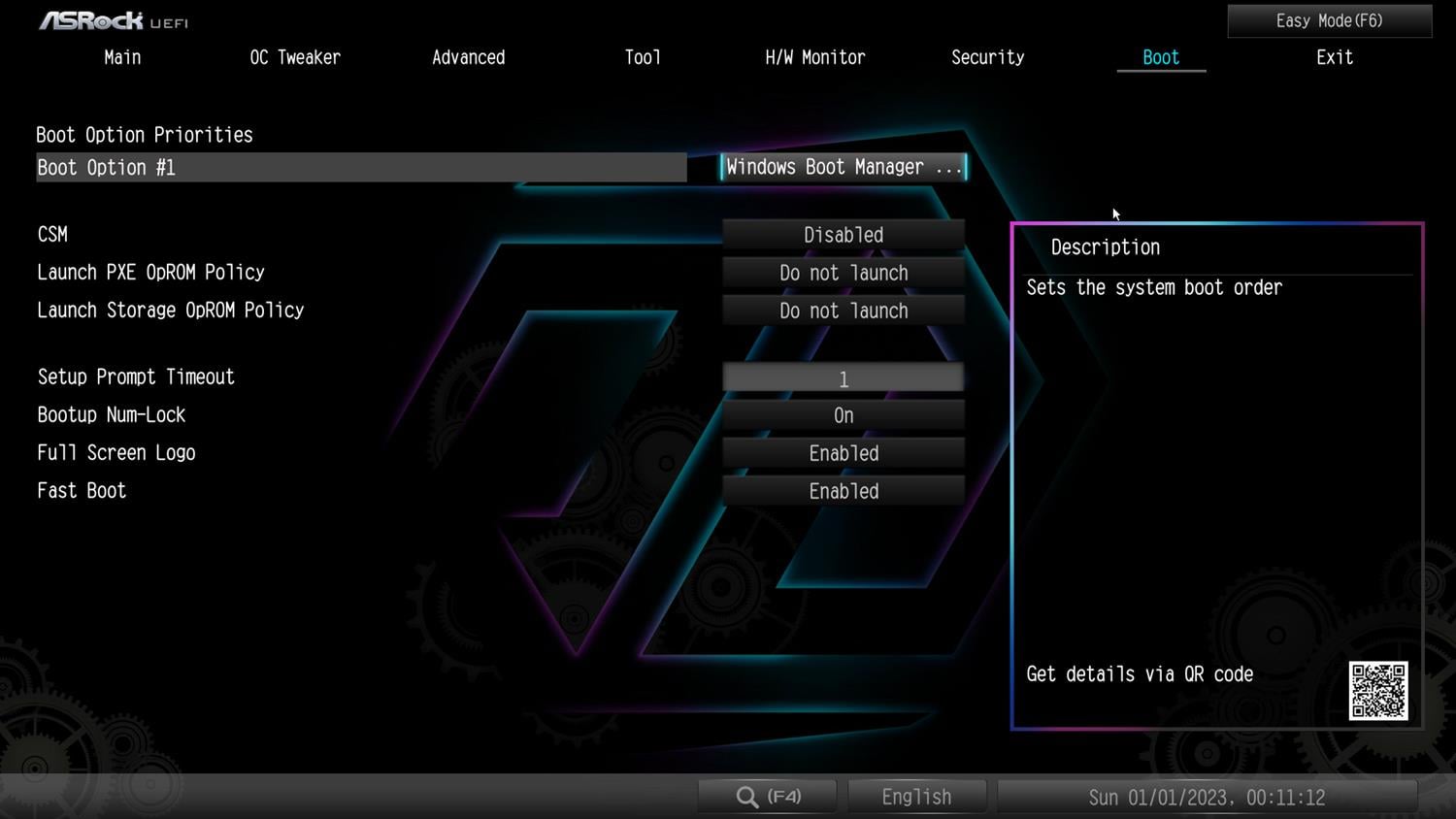1456x819 pixels.
Task: Select the Boot Option #1 row label
Action: tap(107, 167)
